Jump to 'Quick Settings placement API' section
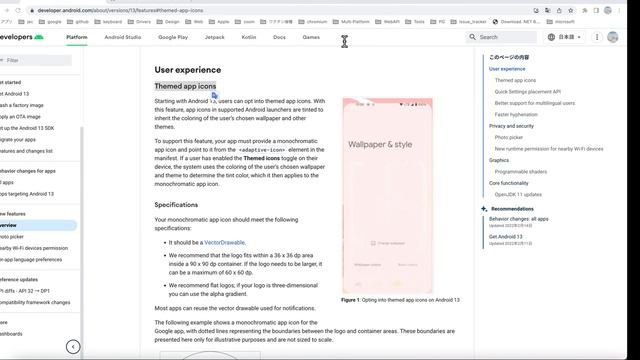640x360 pixels. (x=527, y=92)
